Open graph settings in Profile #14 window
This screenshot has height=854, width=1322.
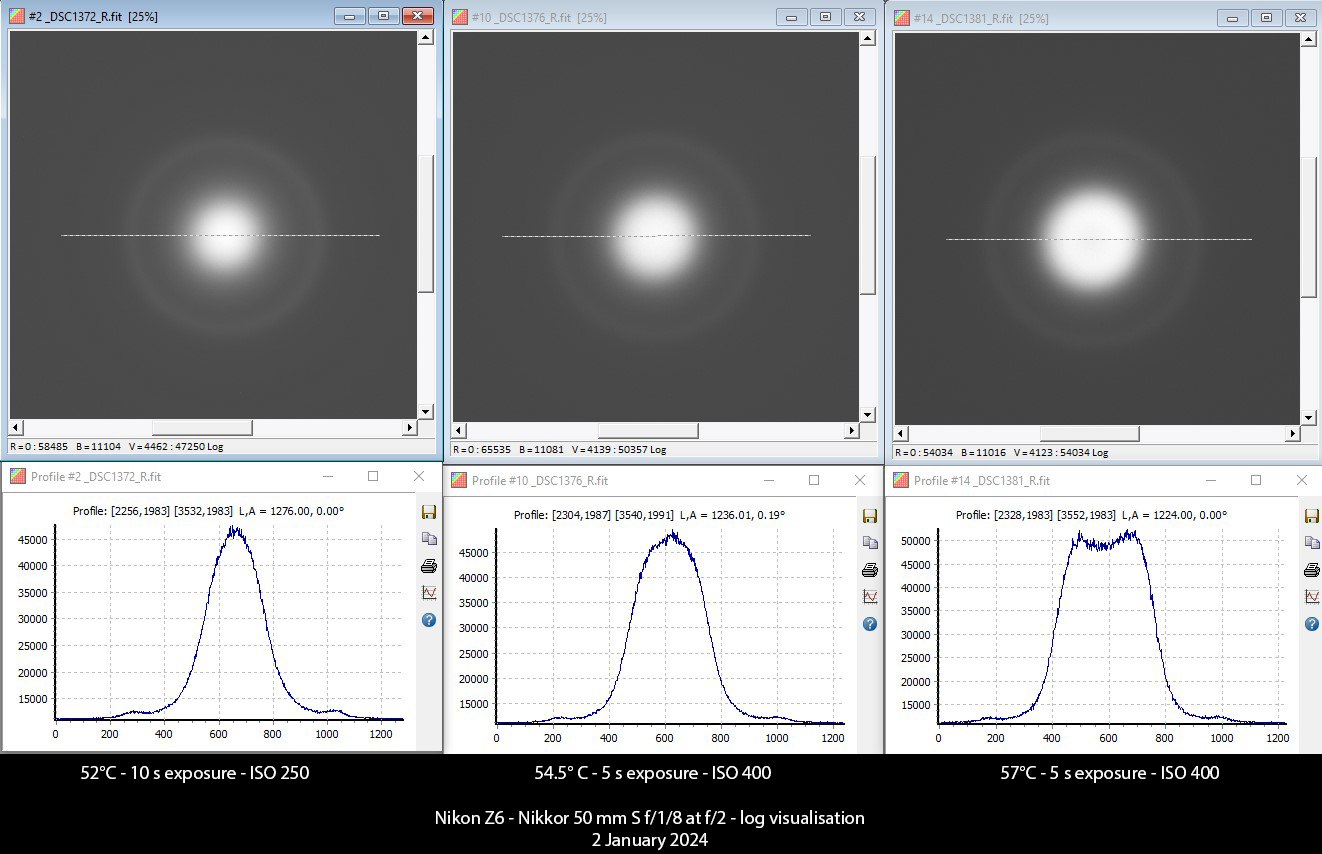coord(1312,597)
